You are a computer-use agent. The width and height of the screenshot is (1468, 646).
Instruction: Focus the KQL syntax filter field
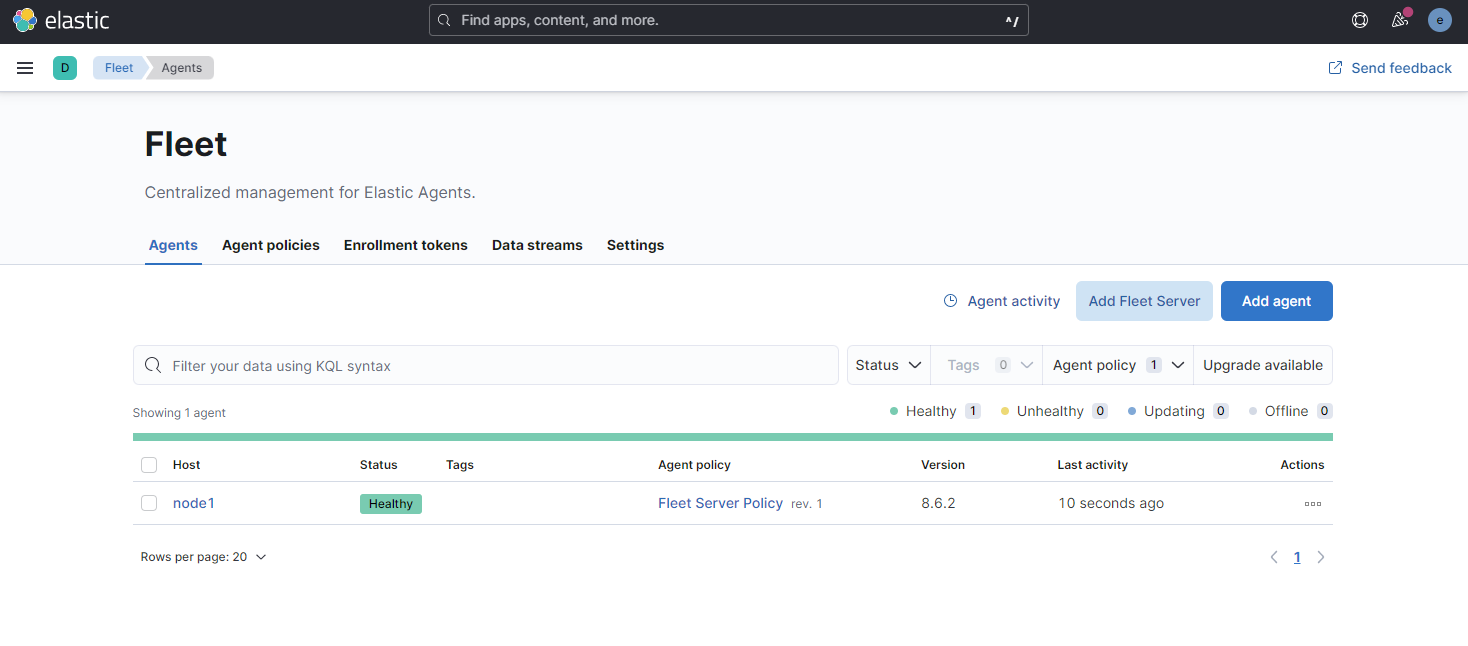pyautogui.click(x=486, y=366)
